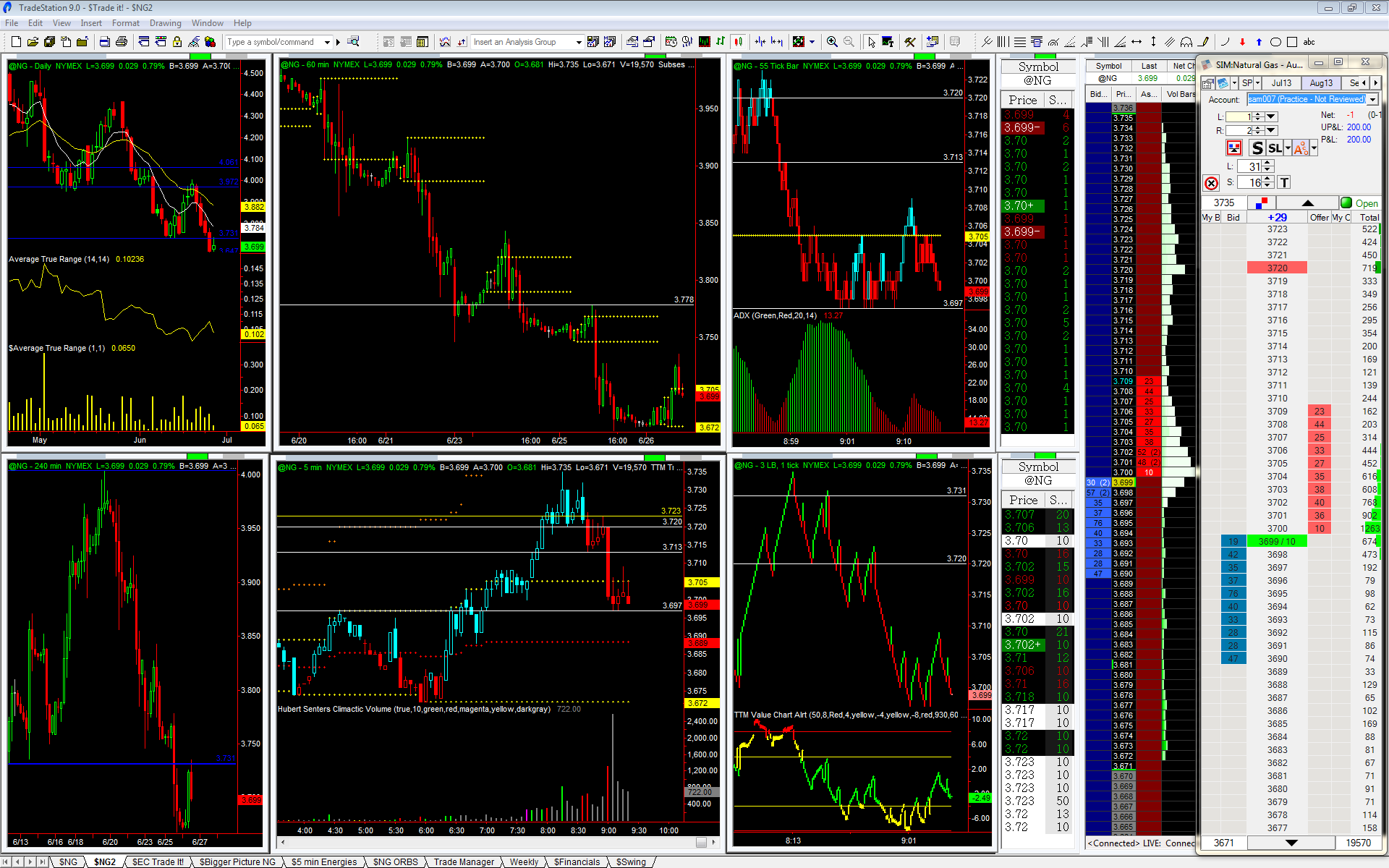Open the Drawing menu
1389x868 pixels.
click(166, 23)
